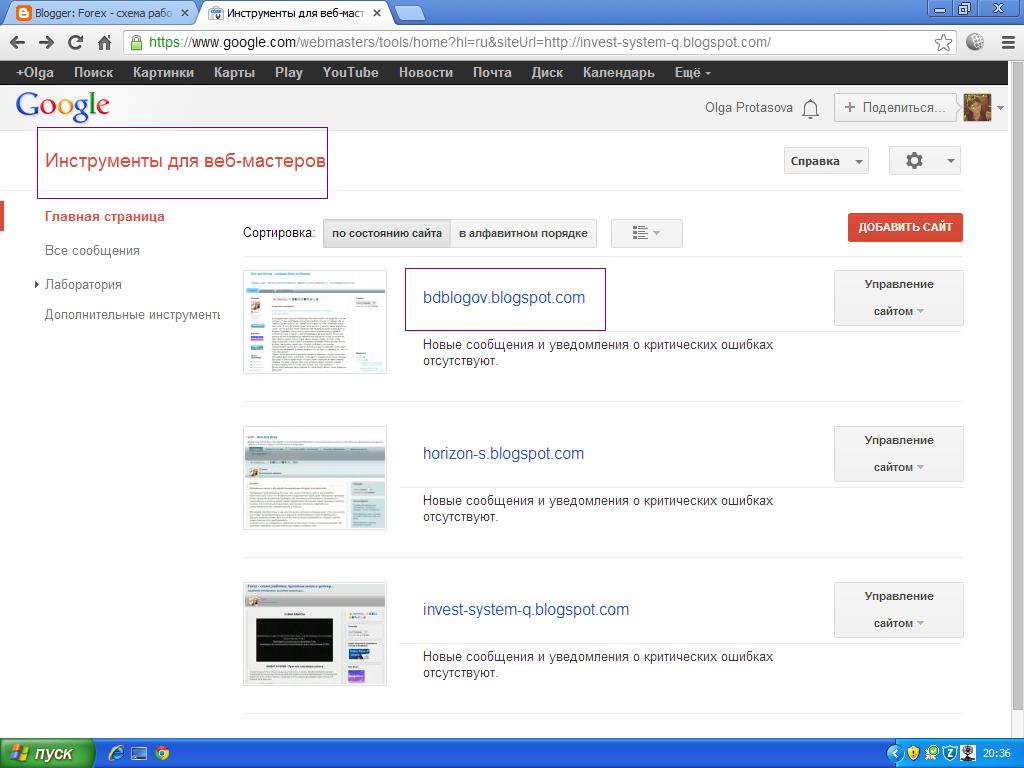This screenshot has width=1024, height=768.
Task: Open account dropdown arrow next to avatar
Action: [1000, 108]
